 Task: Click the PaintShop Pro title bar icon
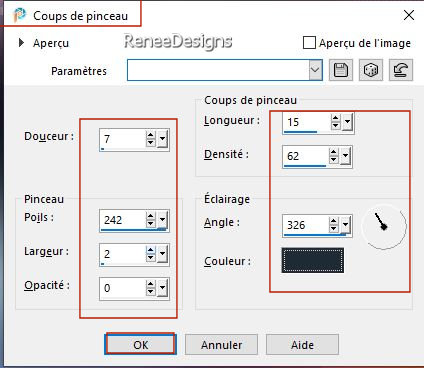[19, 15]
